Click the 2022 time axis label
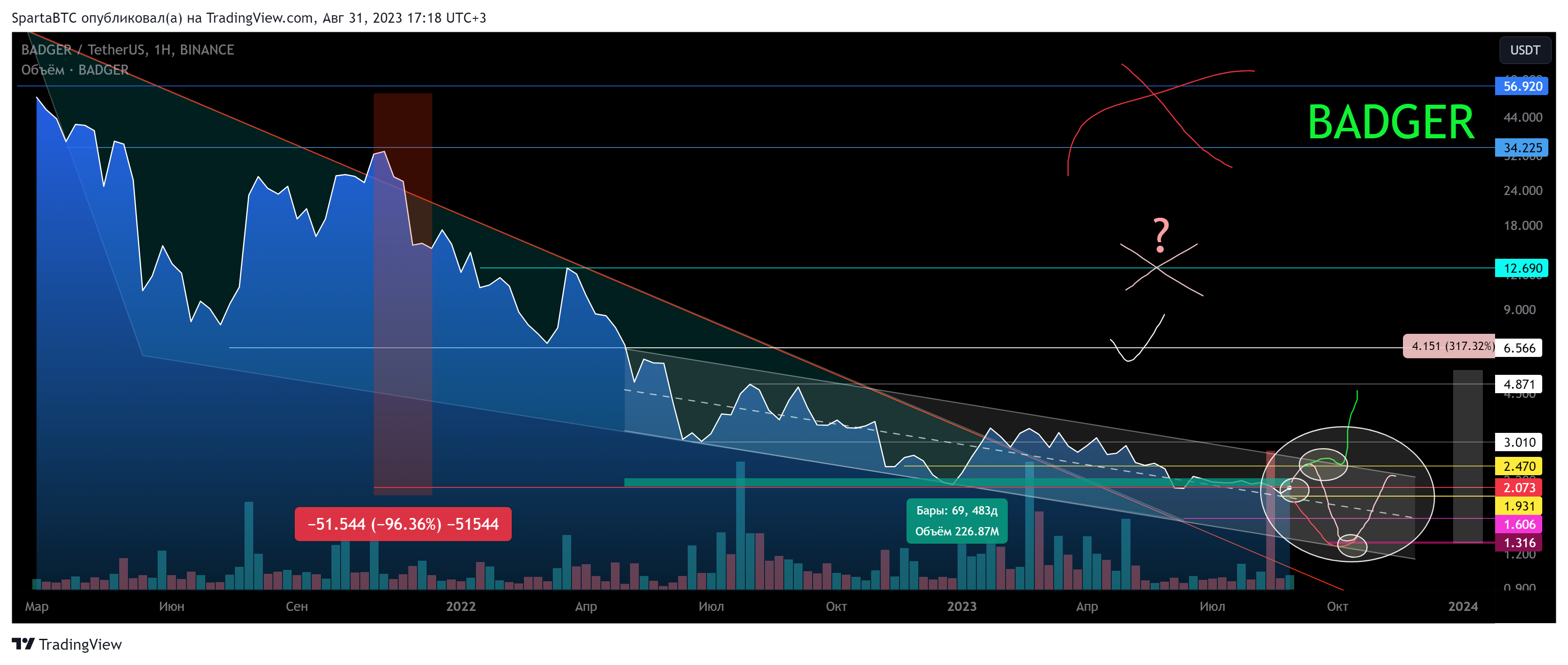The height and width of the screenshot is (665, 1568). click(x=461, y=607)
